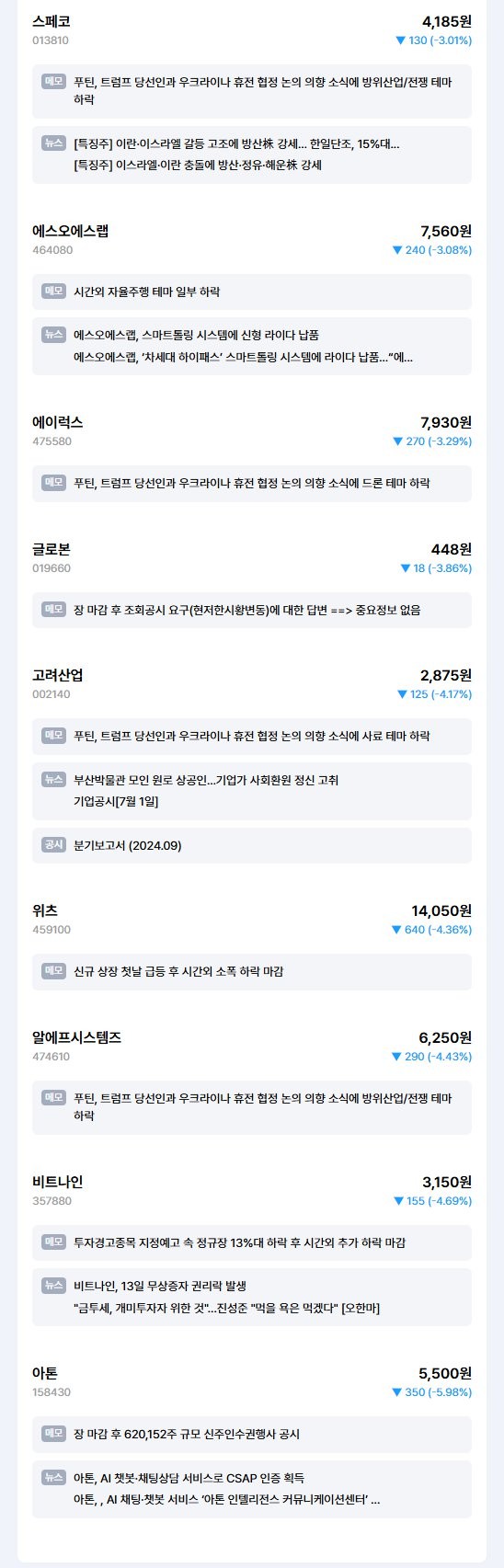The image size is (504, 1568).
Task: Open 부산박물관 모인 원로 상공인 news
Action: 206,781
